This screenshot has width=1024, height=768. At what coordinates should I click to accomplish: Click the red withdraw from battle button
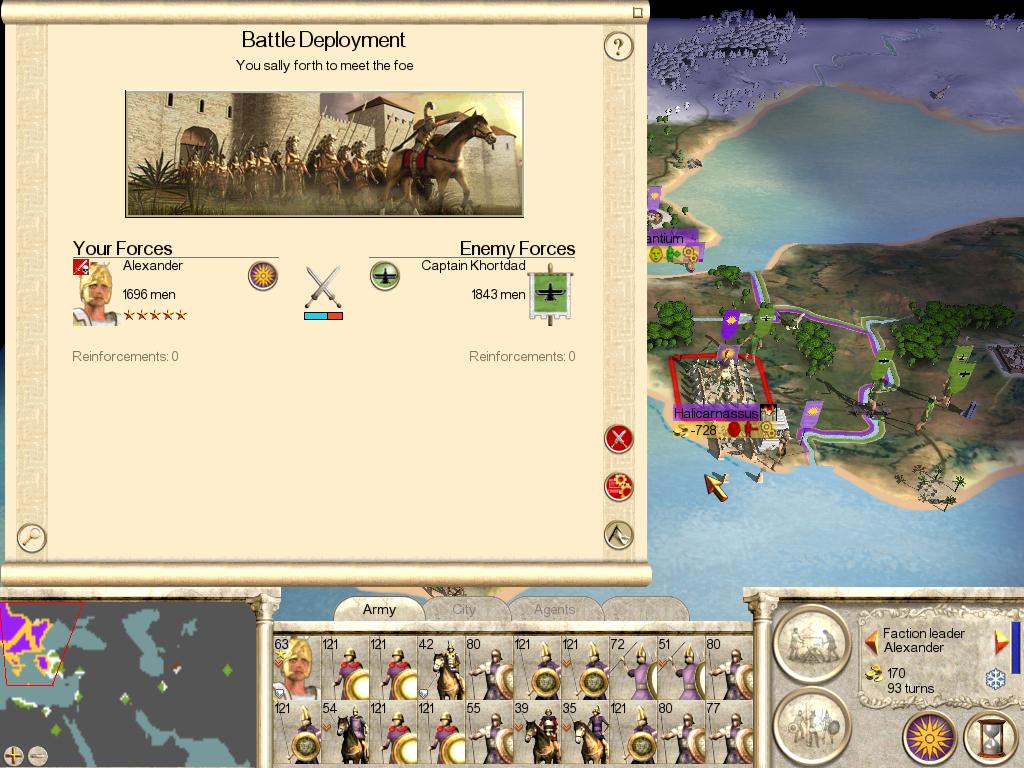click(x=618, y=438)
